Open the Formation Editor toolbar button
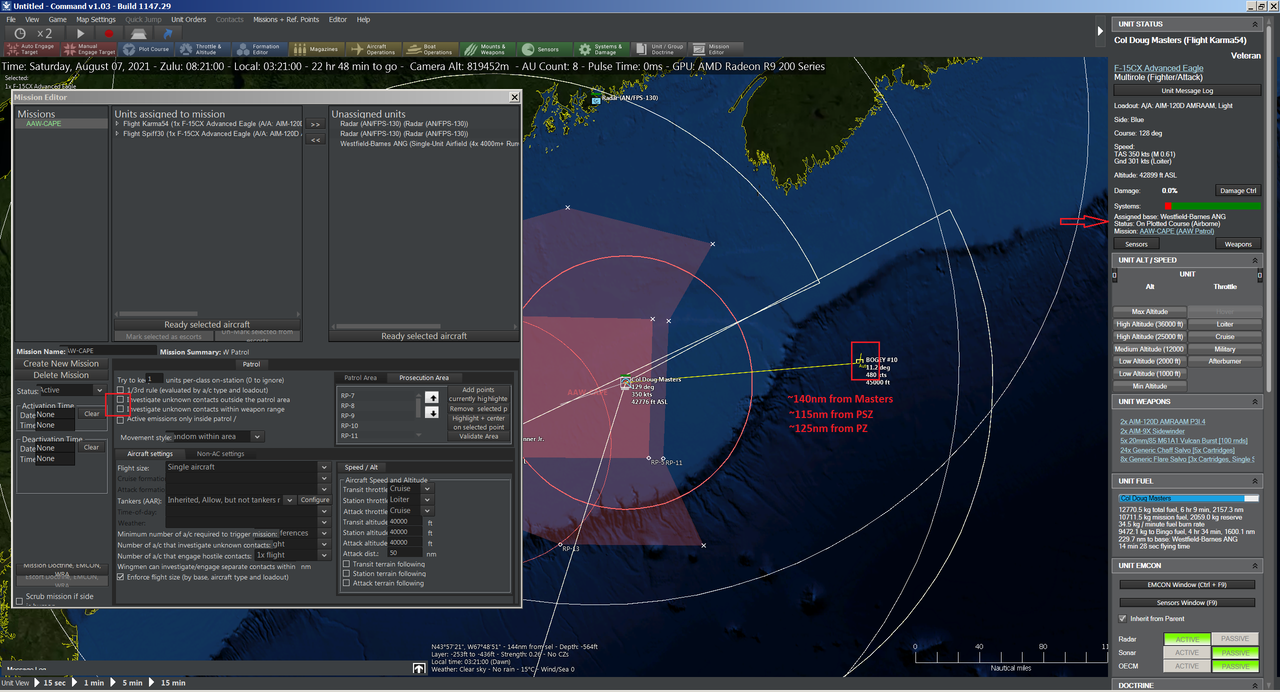Image resolution: width=1280 pixels, height=692 pixels. click(260, 48)
